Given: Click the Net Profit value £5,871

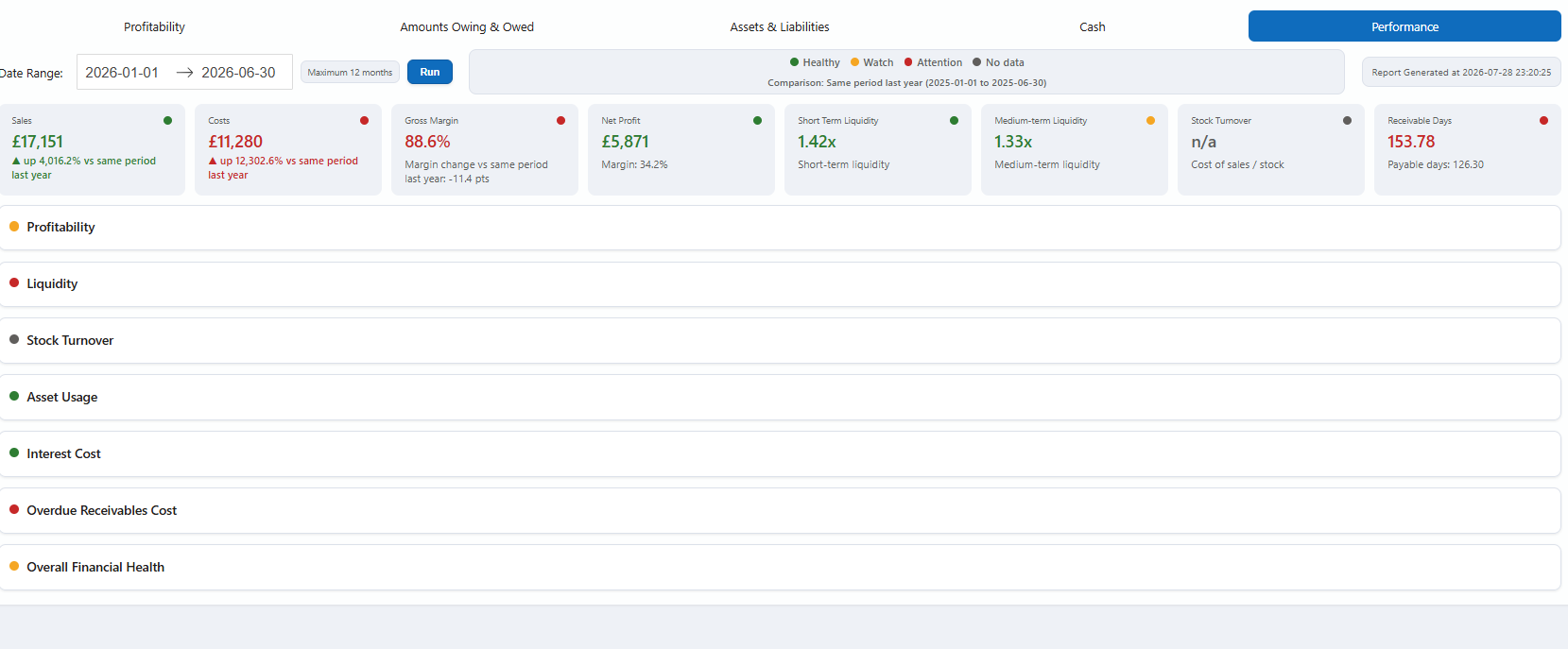Looking at the screenshot, I should coord(626,142).
